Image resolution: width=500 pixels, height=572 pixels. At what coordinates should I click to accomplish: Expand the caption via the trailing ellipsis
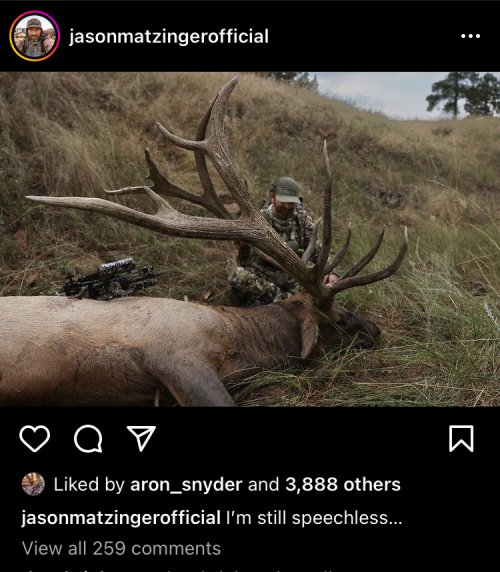(396, 519)
